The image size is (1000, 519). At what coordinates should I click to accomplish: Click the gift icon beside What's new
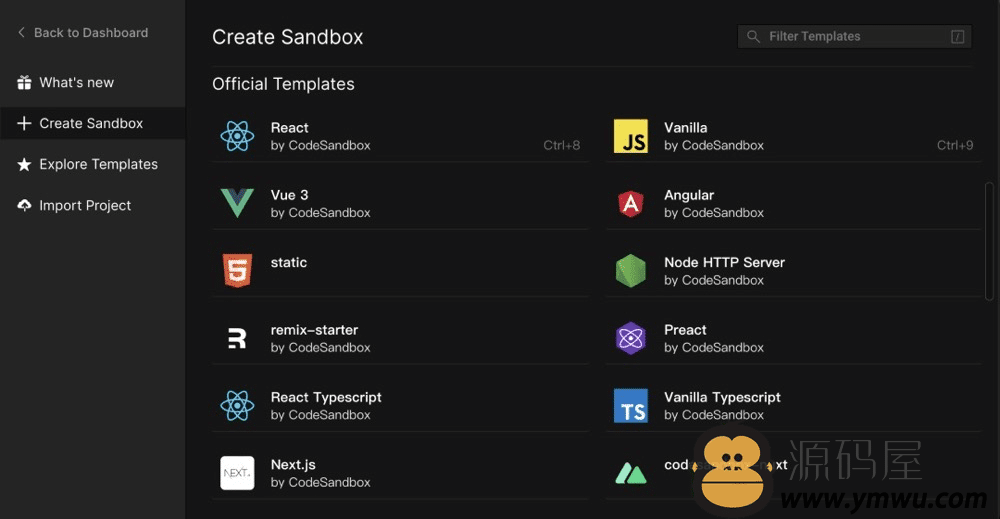[x=24, y=82]
